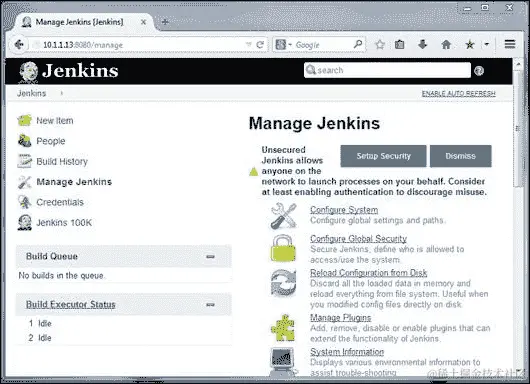Open People from side menu

51,141
